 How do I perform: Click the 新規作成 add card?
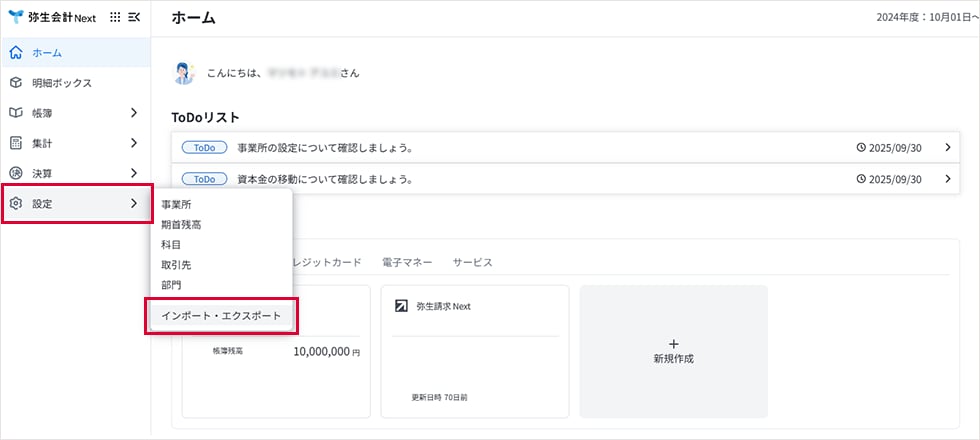pos(673,351)
